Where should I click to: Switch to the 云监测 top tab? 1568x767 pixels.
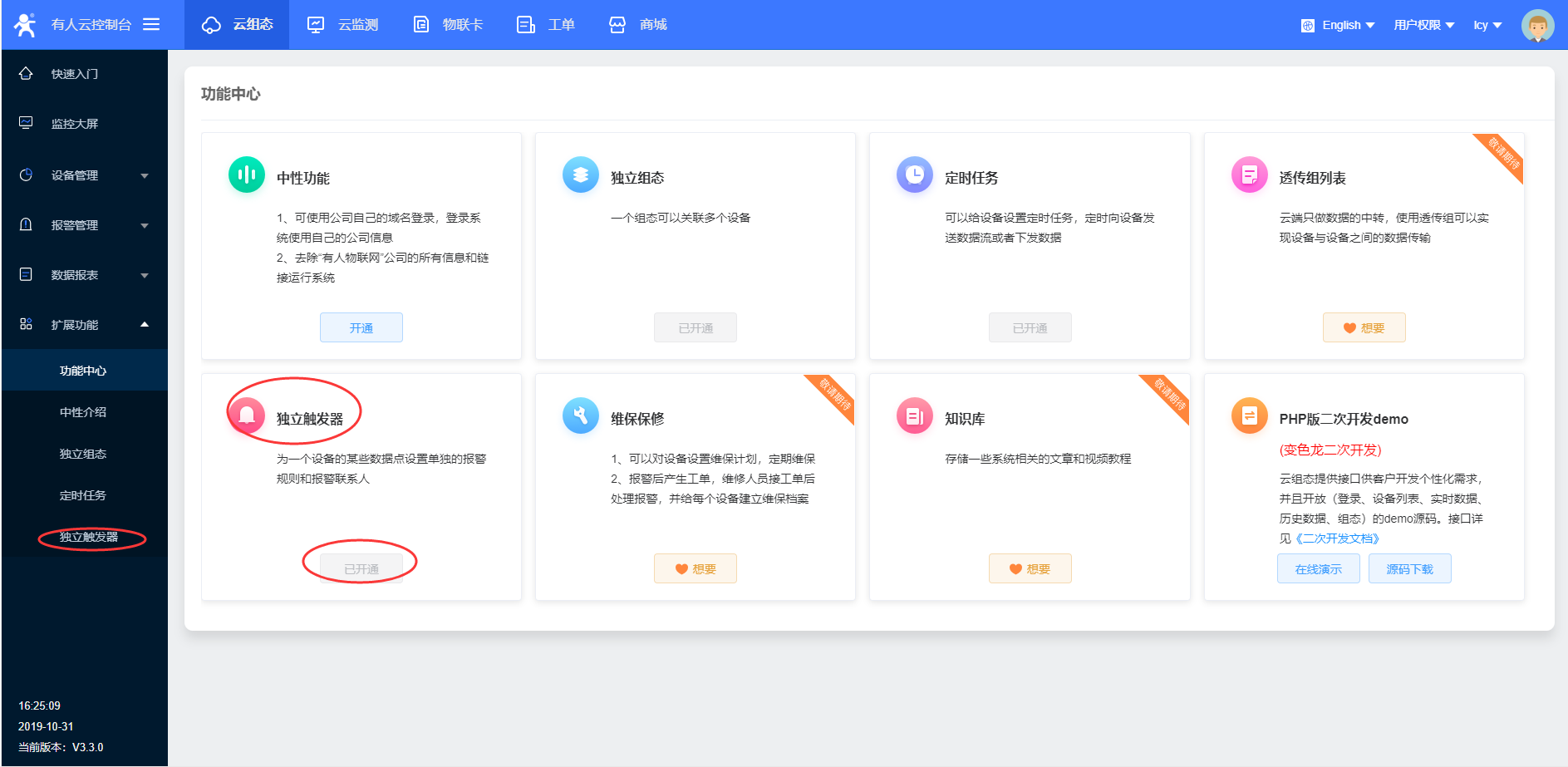coord(342,25)
